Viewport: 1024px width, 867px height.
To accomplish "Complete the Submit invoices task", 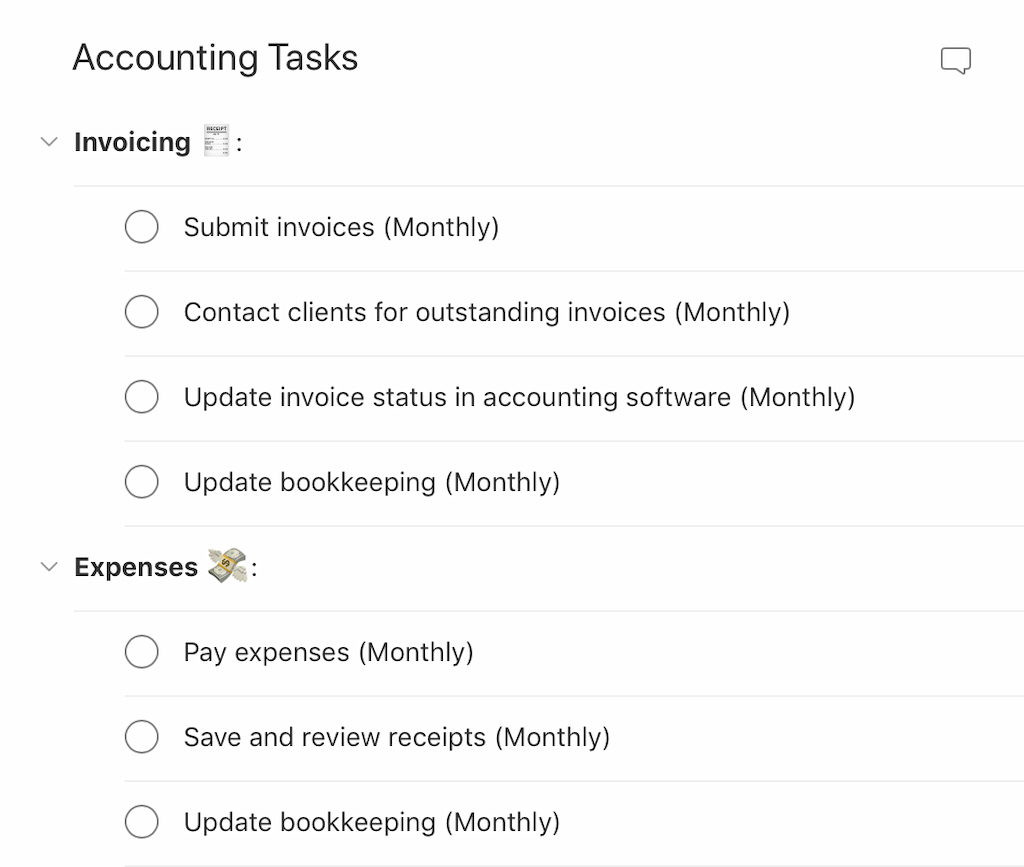I will [142, 227].
